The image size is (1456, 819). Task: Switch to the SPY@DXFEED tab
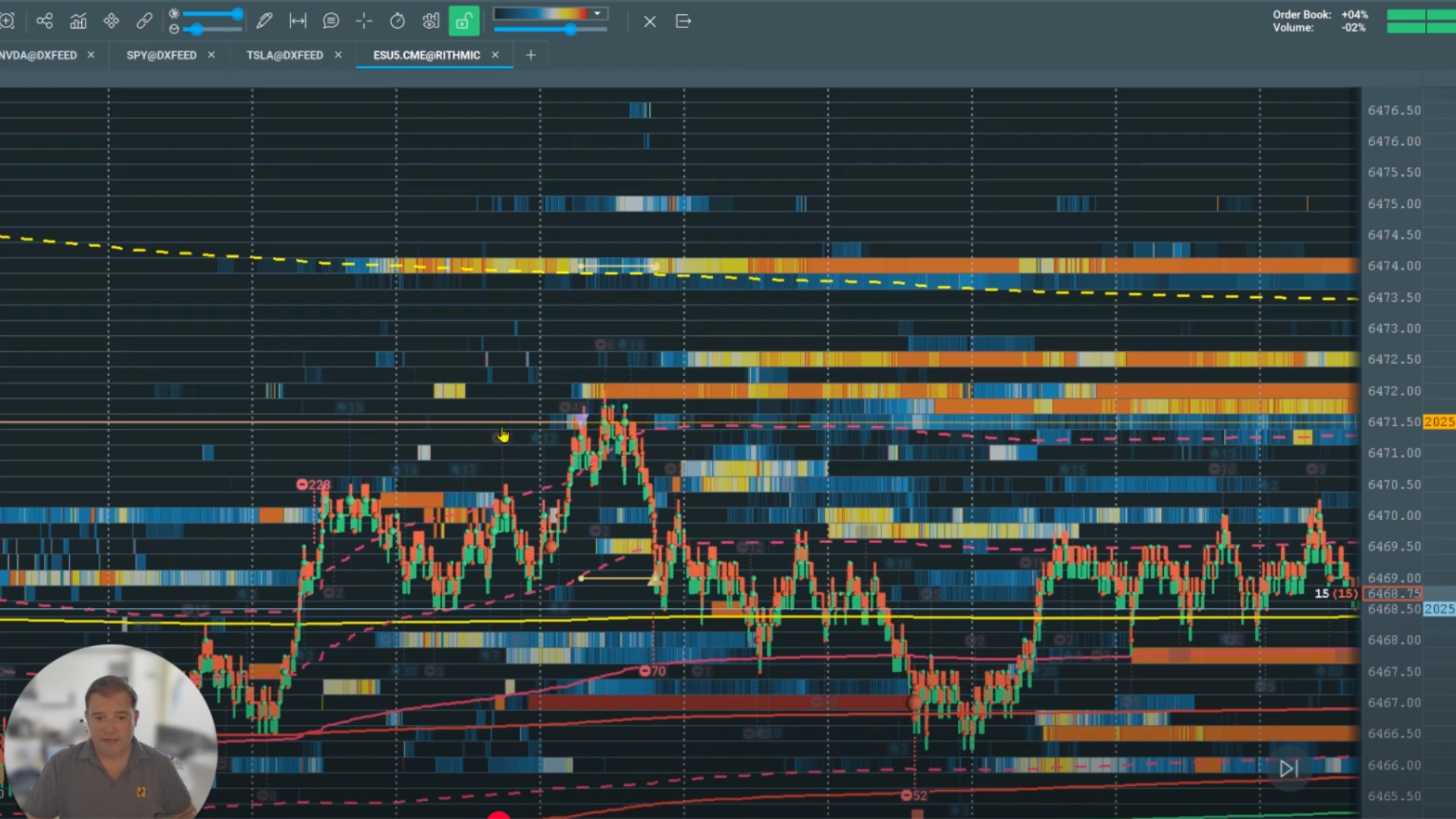coord(162,55)
